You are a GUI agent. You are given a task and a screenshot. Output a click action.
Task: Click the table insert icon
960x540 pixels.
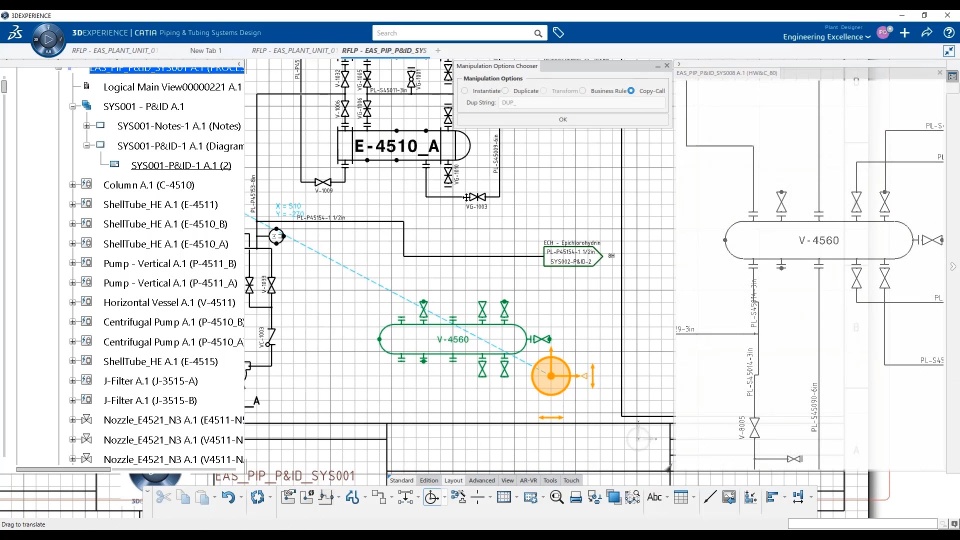pos(681,497)
